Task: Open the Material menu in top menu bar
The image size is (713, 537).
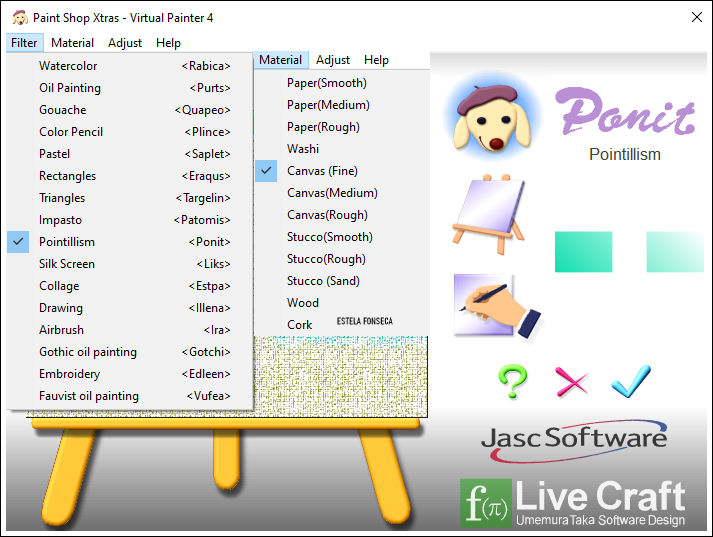Action: click(72, 43)
